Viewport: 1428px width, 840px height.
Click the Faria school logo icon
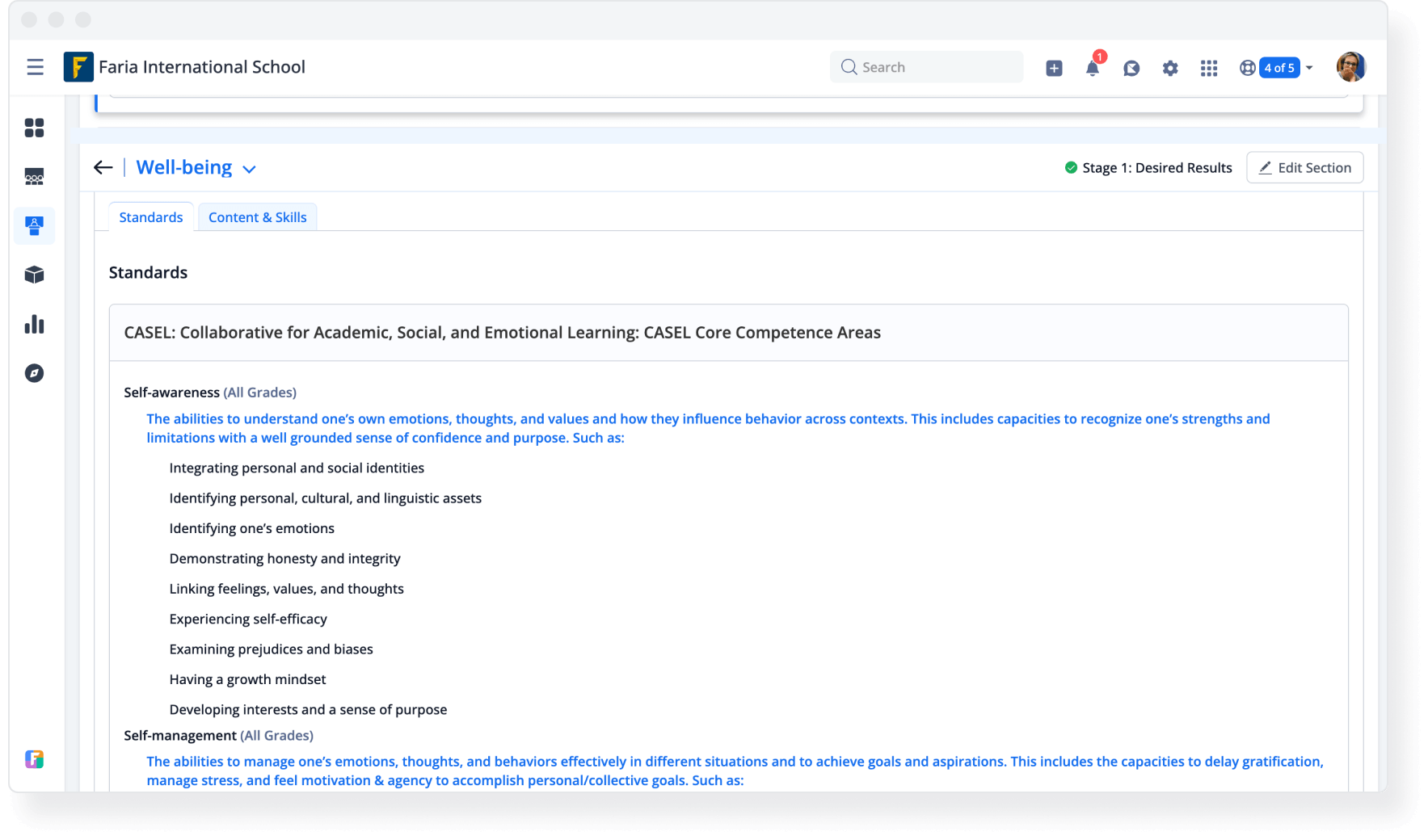tap(78, 67)
